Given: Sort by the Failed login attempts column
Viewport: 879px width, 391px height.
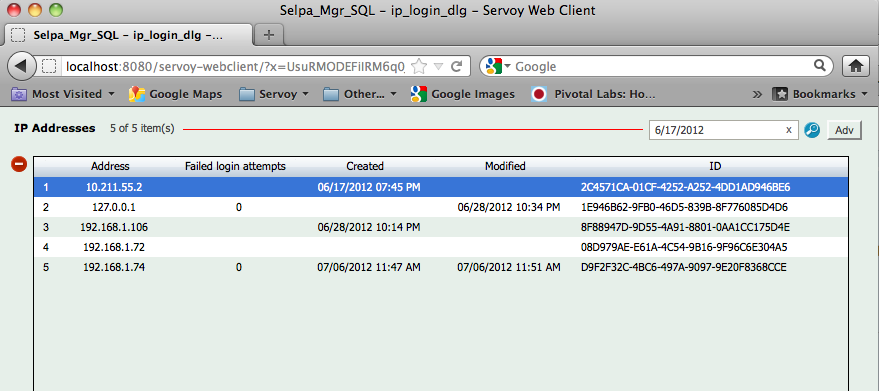Looking at the screenshot, I should 235,166.
